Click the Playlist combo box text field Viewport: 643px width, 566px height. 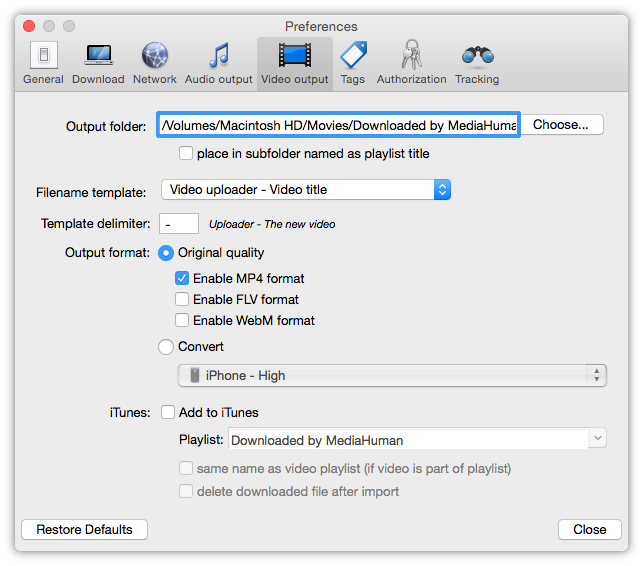pos(408,440)
